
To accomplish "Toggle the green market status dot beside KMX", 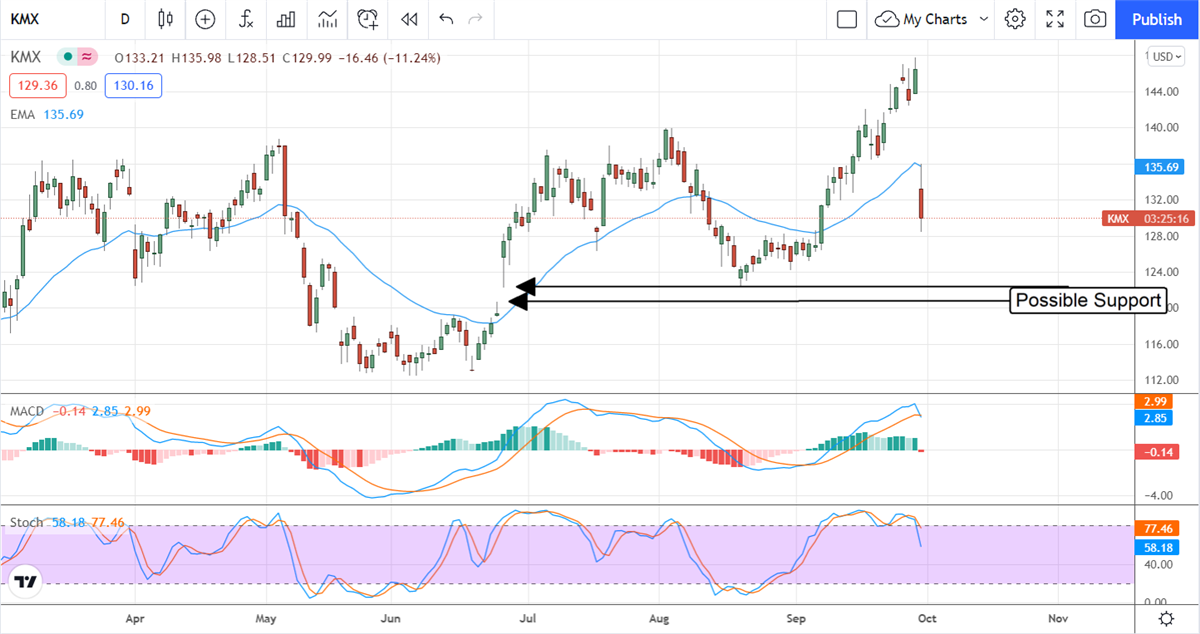I will 67,58.
